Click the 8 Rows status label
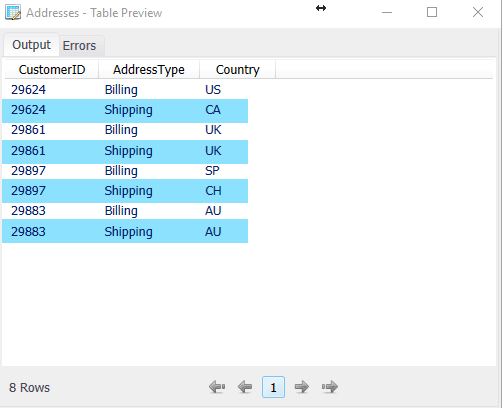Viewport: 502px width, 408px height. 29,388
